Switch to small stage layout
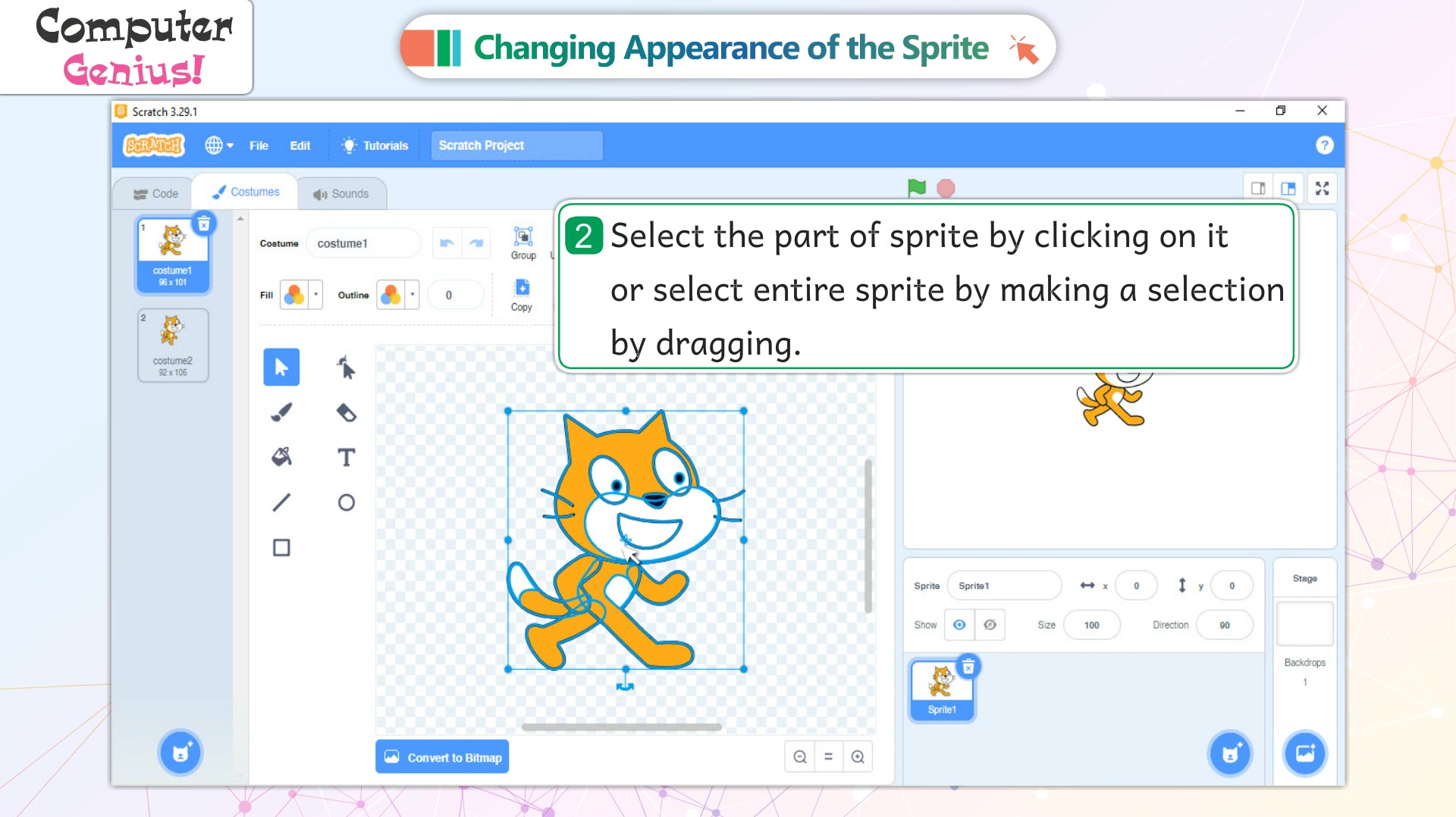The height and width of the screenshot is (817, 1456). (1258, 189)
